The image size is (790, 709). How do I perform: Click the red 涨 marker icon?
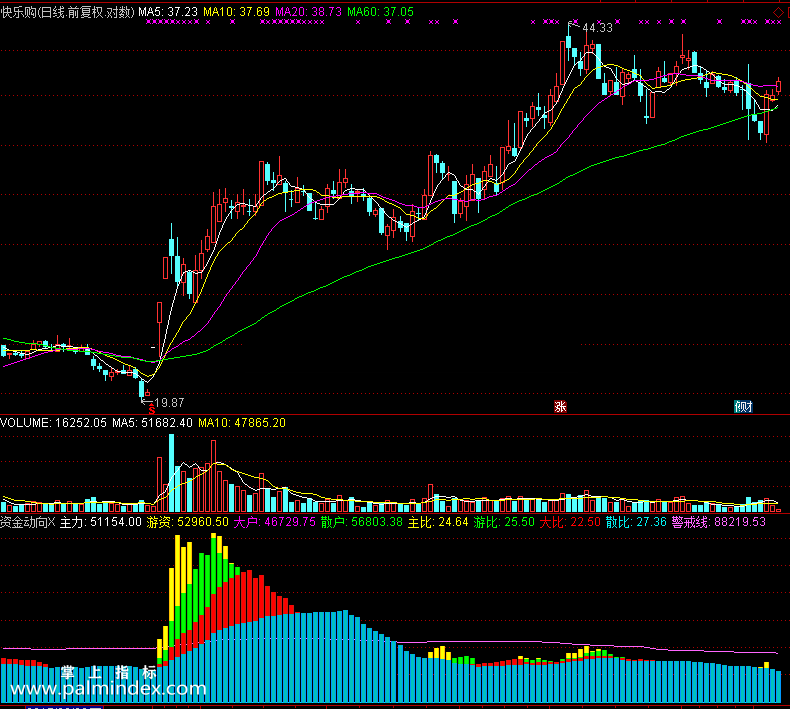click(x=560, y=407)
